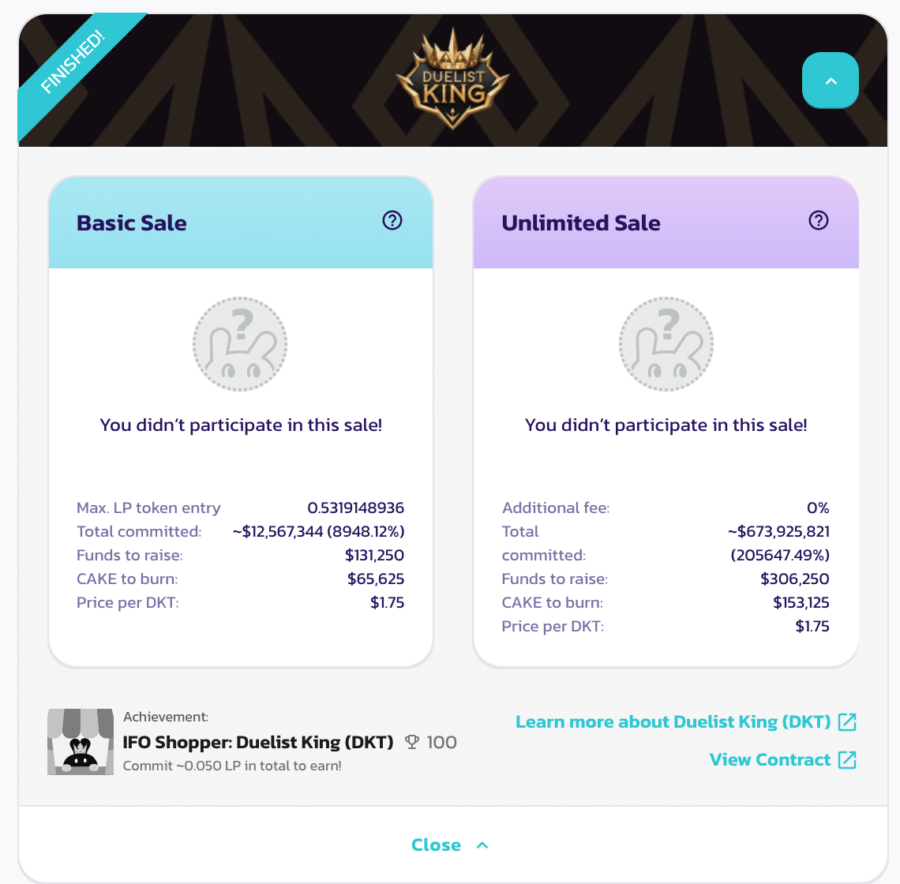Click IFO Shopper: Duelist King (DKT) title

[258, 742]
